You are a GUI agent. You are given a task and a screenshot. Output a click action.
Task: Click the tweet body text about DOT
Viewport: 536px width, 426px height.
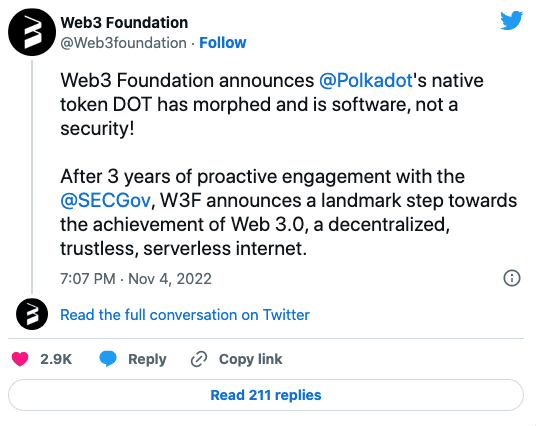pos(272,104)
